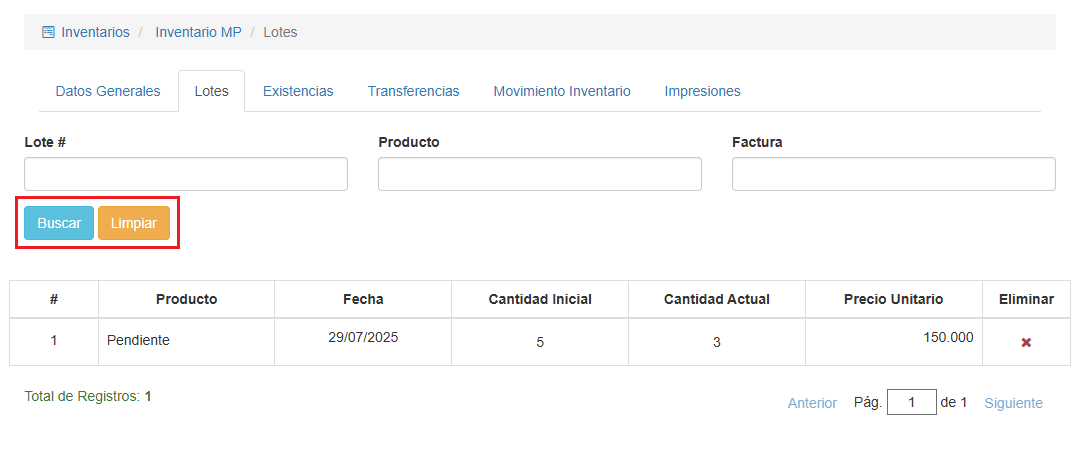The image size is (1077, 476).
Task: Focus the Lote # input field
Action: click(x=186, y=174)
